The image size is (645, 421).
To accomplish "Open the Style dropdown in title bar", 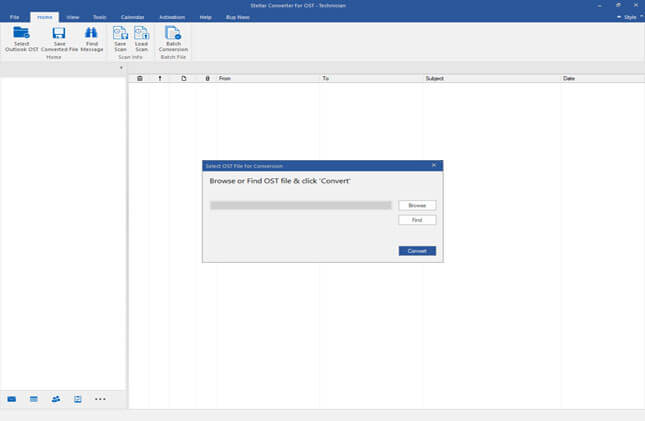I will 626,17.
